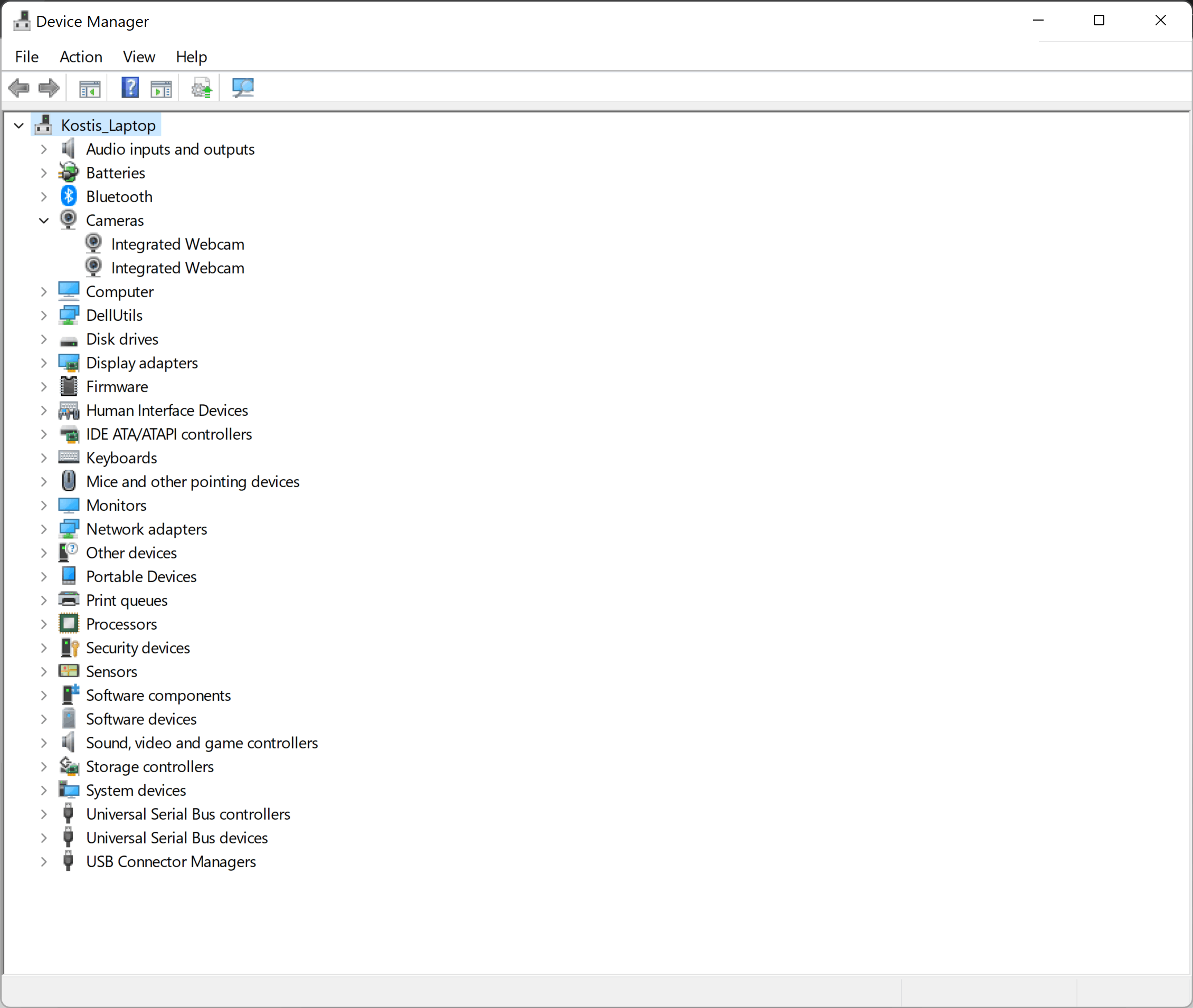This screenshot has height=1008, width=1193.
Task: Click the Batteries category icon
Action: pos(69,173)
